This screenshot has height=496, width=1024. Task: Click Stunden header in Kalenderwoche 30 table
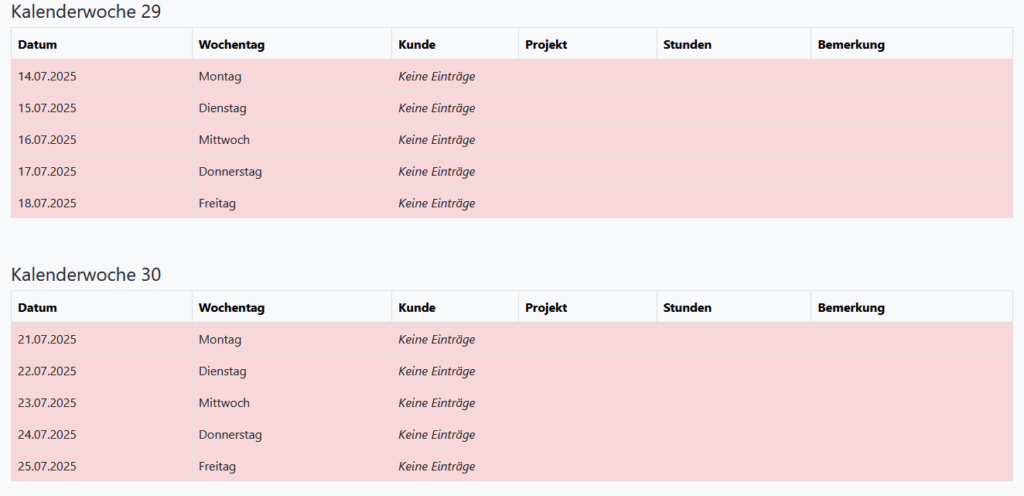(x=687, y=308)
